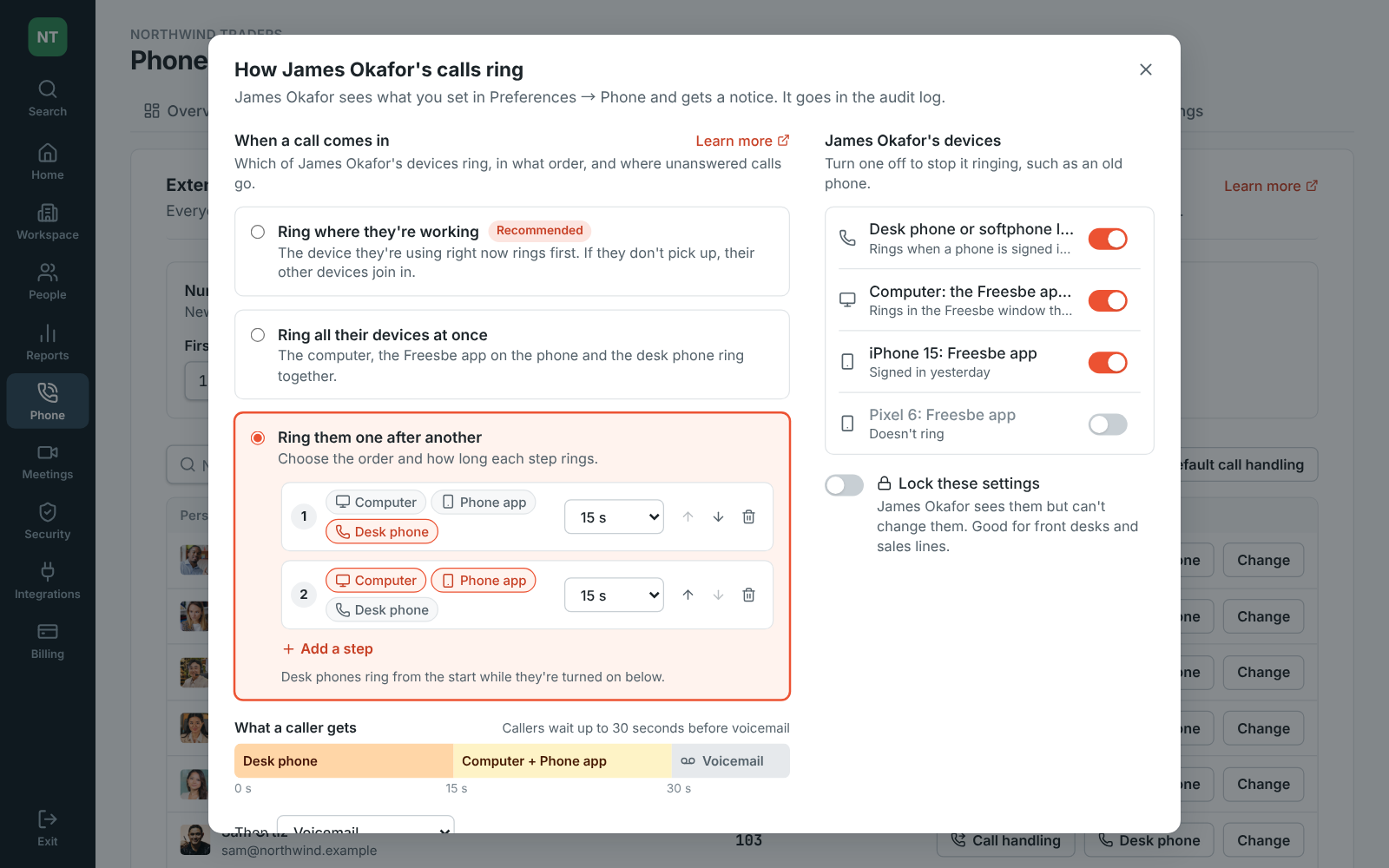
Task: Open the Then Voicemail dropdown
Action: (365, 825)
